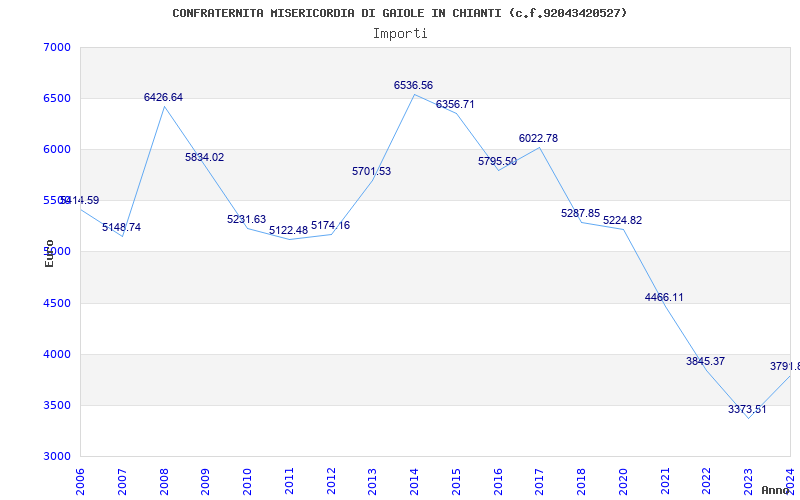Screen dimensions: 800x500
Task: Select the peak value 6536.56
Action: pyautogui.click(x=413, y=86)
